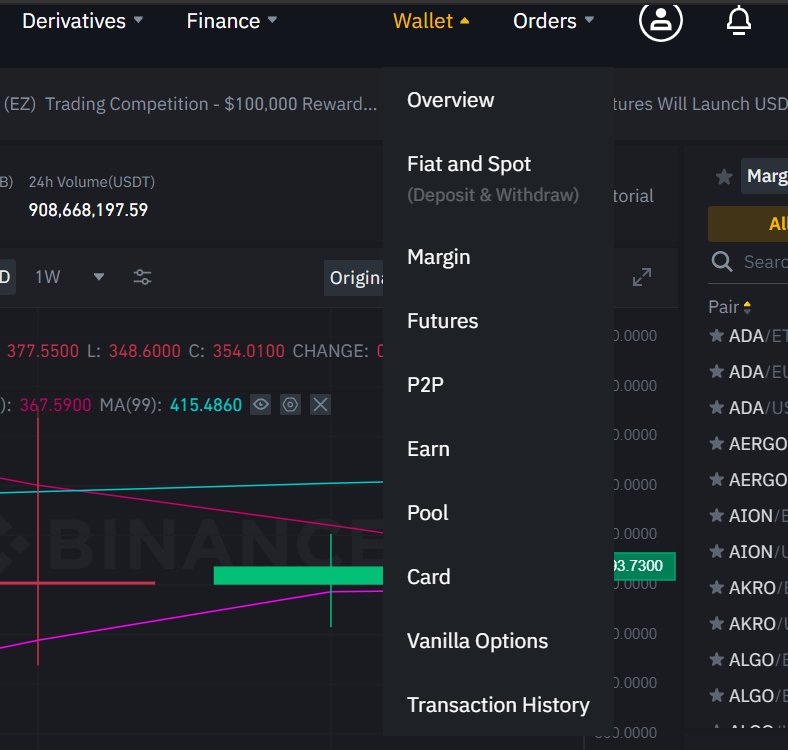Favorite the ADA/EU pair star
788x750 pixels.
tap(717, 371)
